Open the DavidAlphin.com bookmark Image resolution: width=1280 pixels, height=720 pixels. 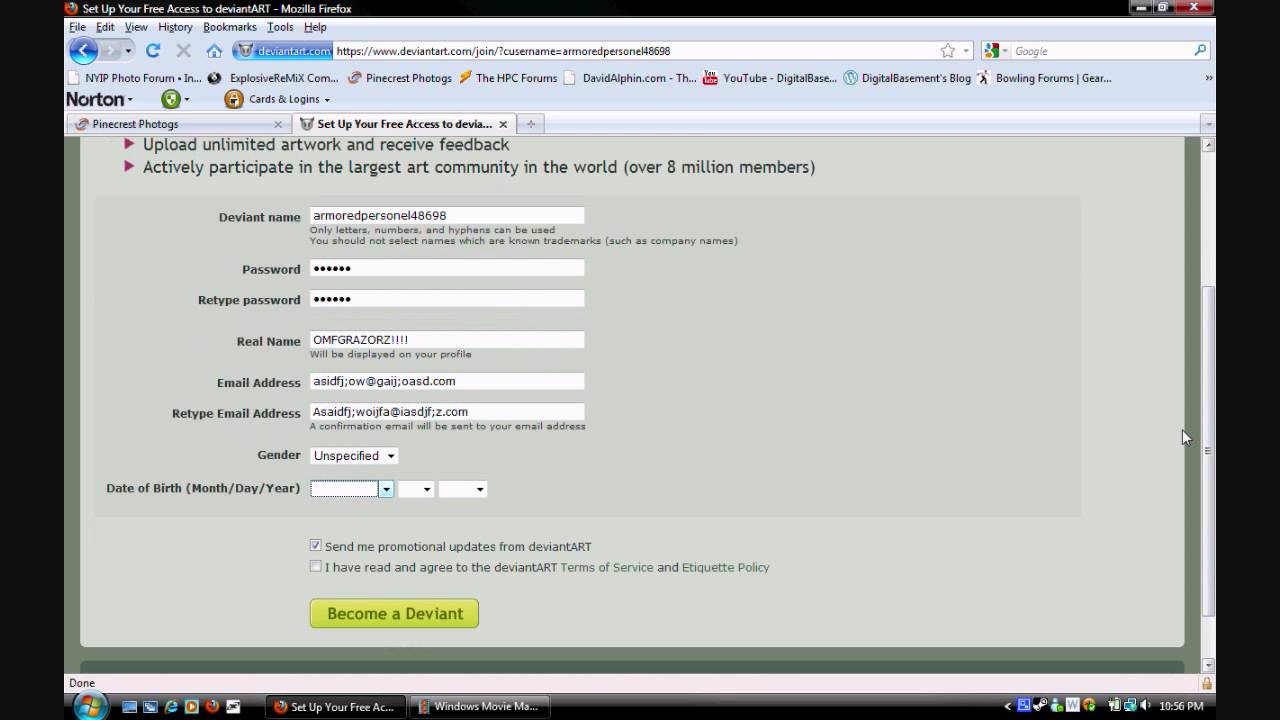pos(630,78)
